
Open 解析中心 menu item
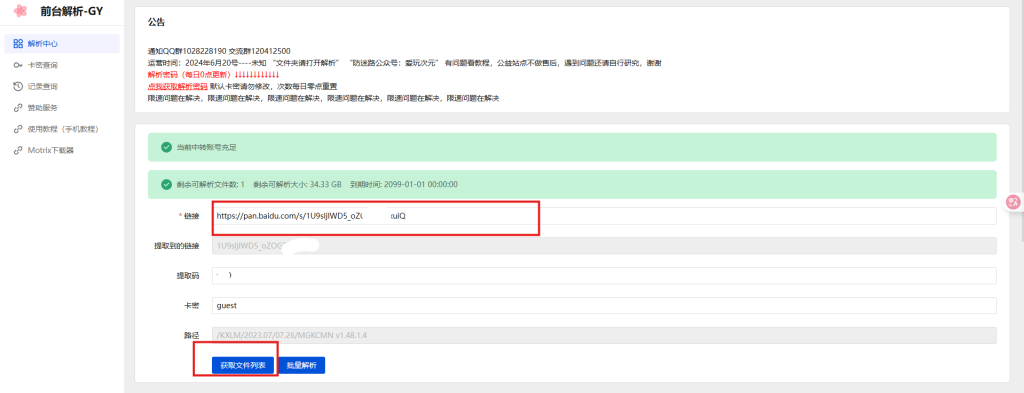pyautogui.click(x=62, y=44)
